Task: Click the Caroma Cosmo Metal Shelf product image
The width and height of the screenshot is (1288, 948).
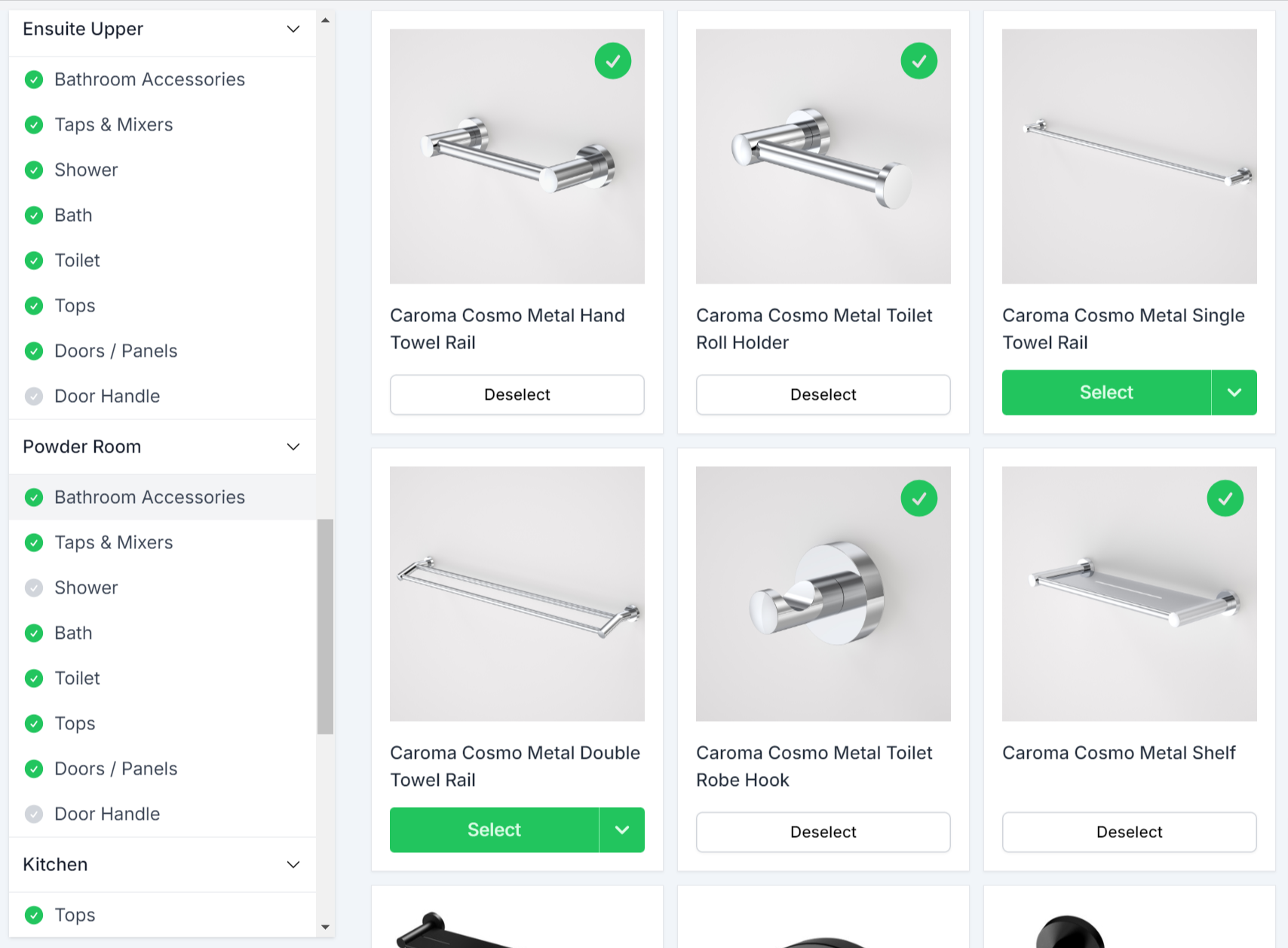Action: click(x=1128, y=594)
